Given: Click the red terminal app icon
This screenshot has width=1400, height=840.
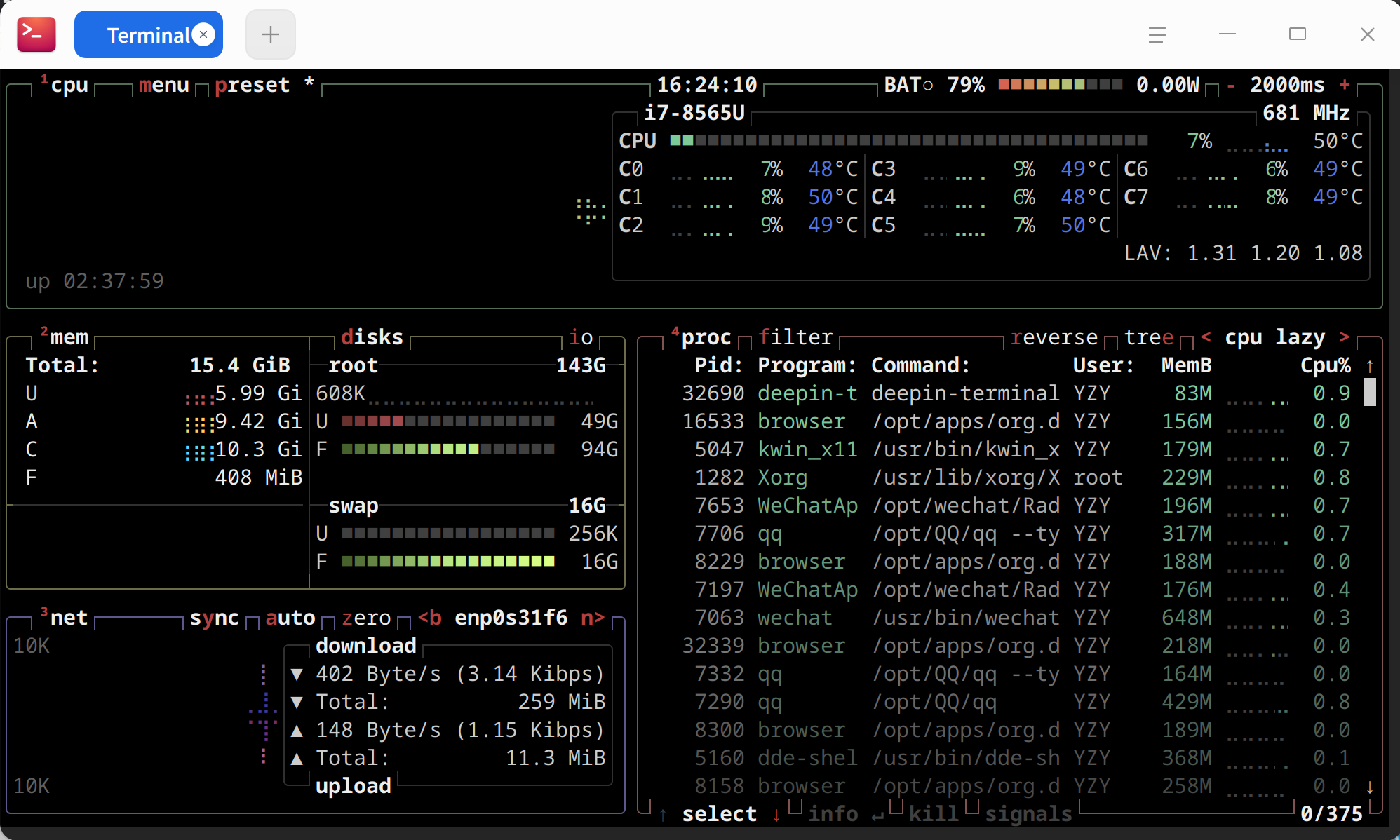Looking at the screenshot, I should click(x=36, y=34).
